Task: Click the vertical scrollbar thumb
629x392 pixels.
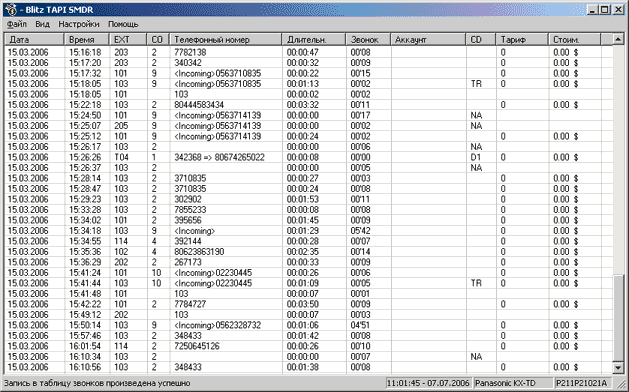Action: tap(618, 318)
